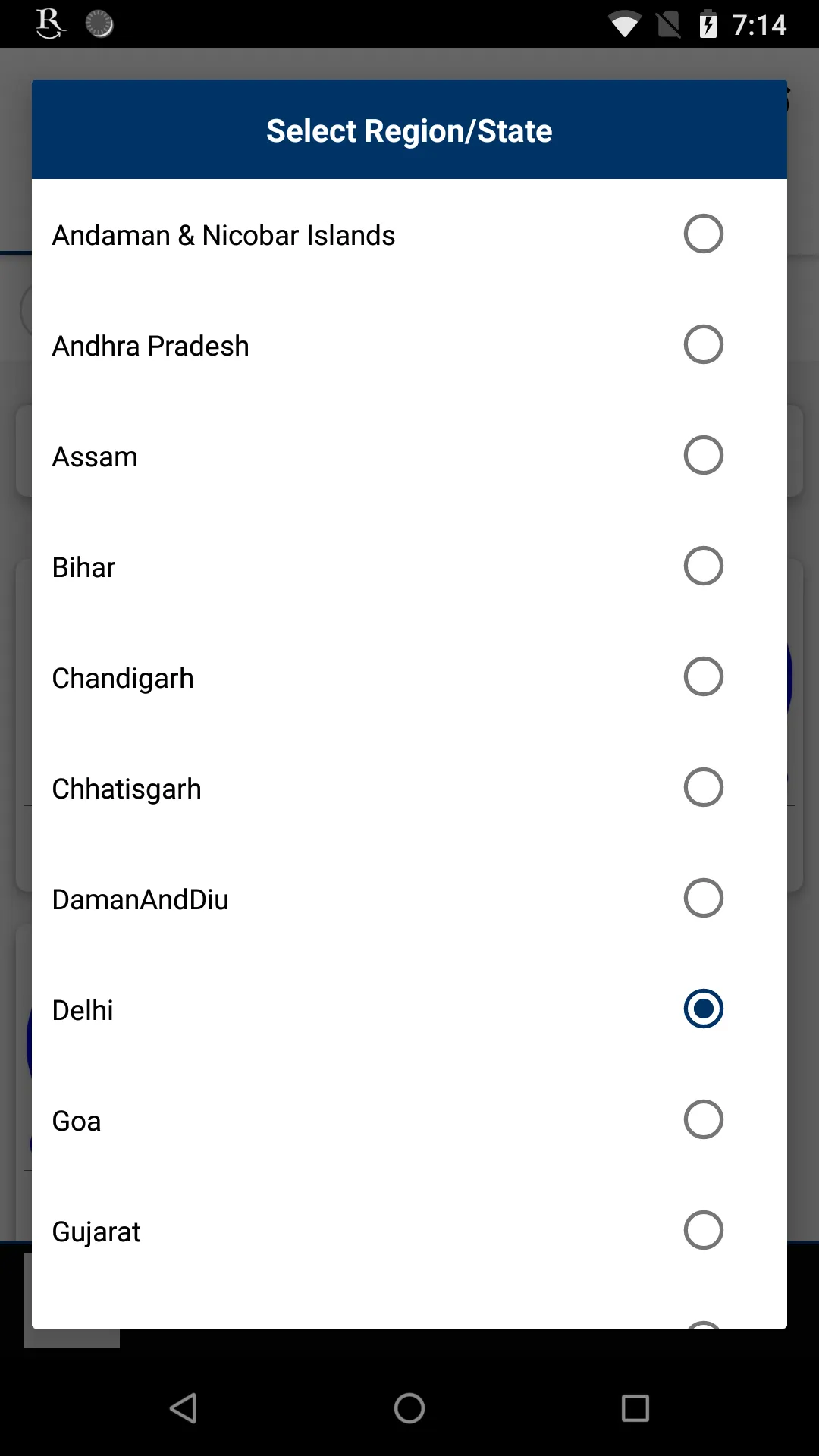Tap the charging battery indicator
The height and width of the screenshot is (1456, 819).
click(709, 24)
